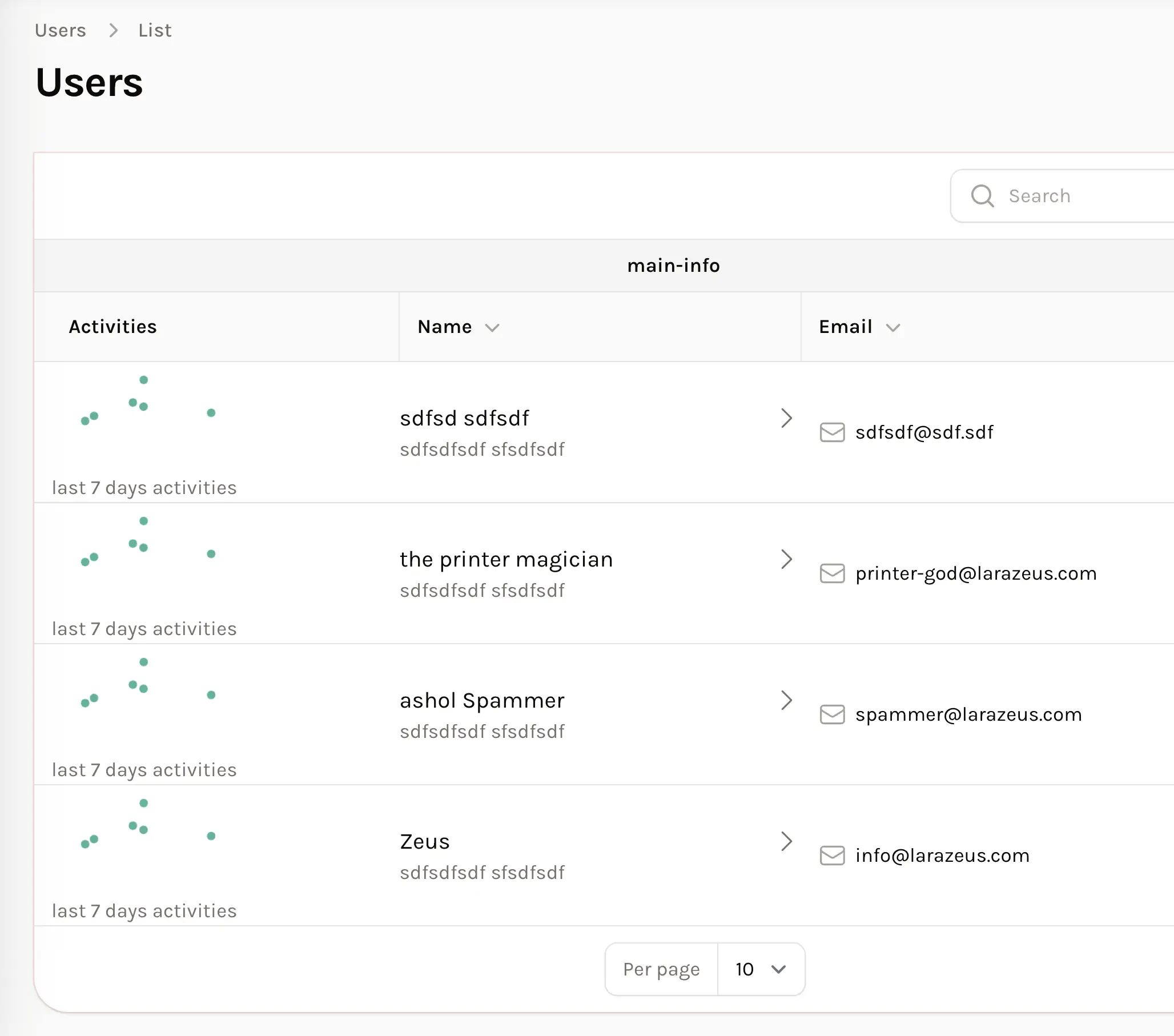Click envelope icon beside spammer@larazeus.com

[832, 714]
